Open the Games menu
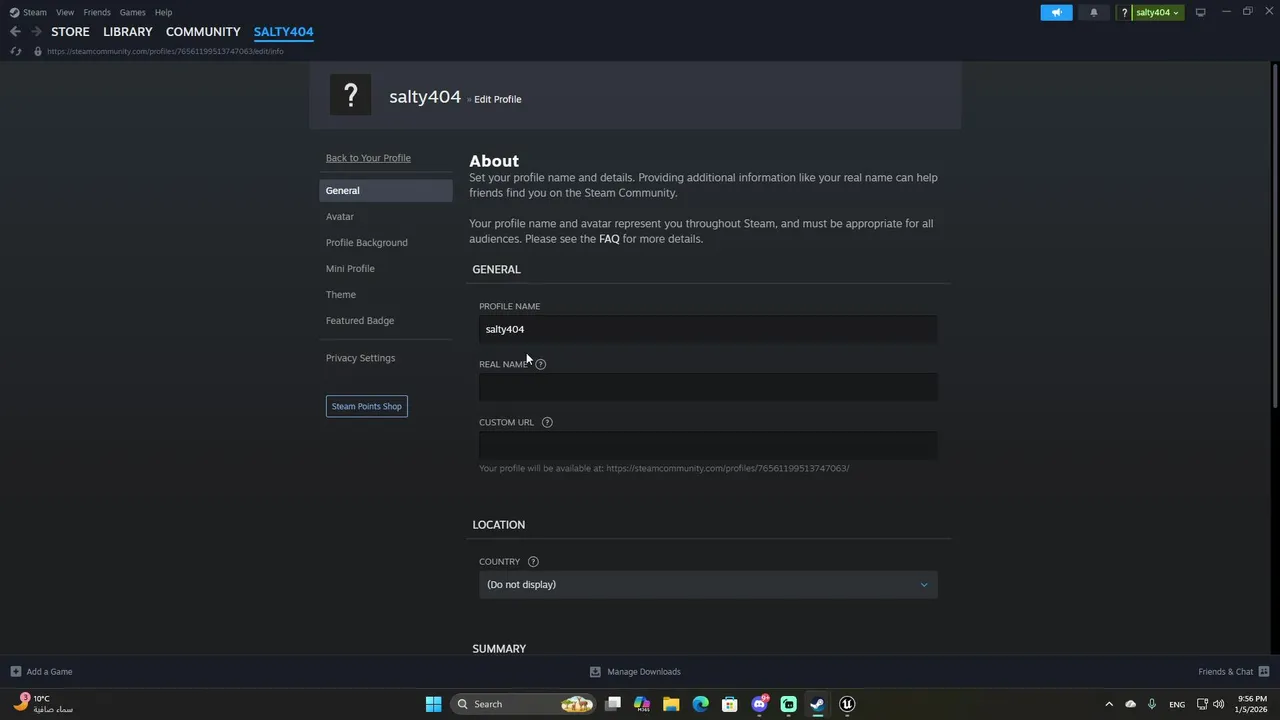The image size is (1280, 720). 132,12
